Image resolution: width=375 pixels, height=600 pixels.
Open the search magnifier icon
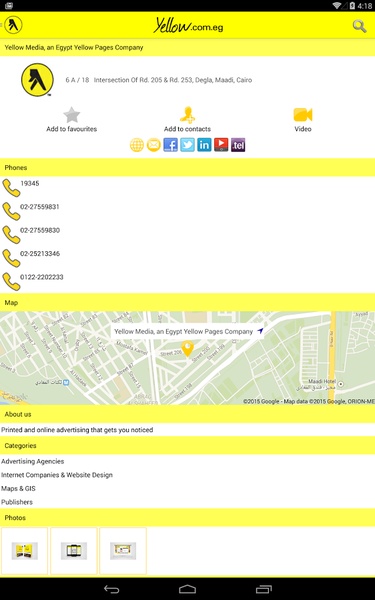(359, 26)
